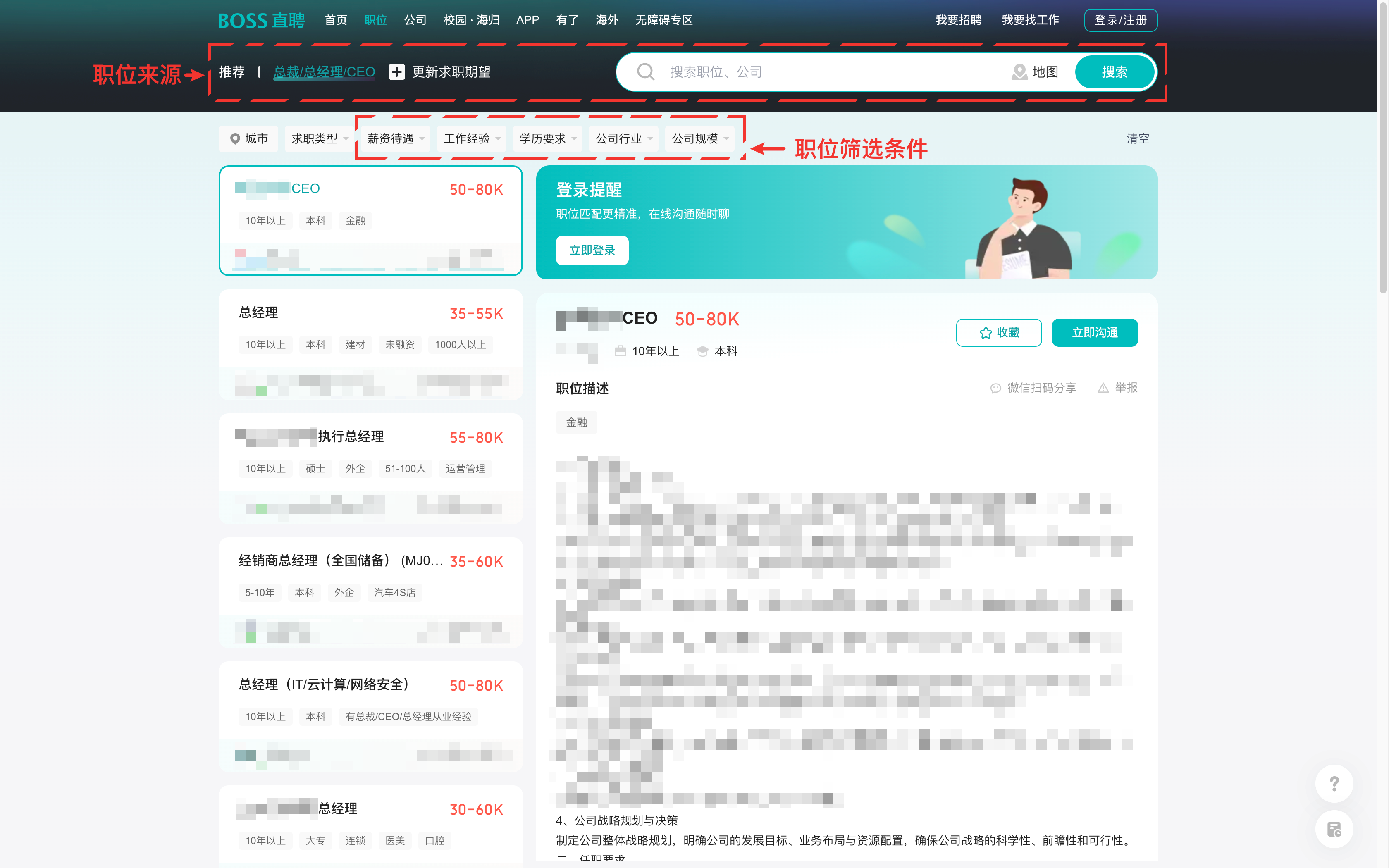Open the 学历要求 dropdown
Screen dimensions: 1389x868
pyautogui.click(x=548, y=139)
